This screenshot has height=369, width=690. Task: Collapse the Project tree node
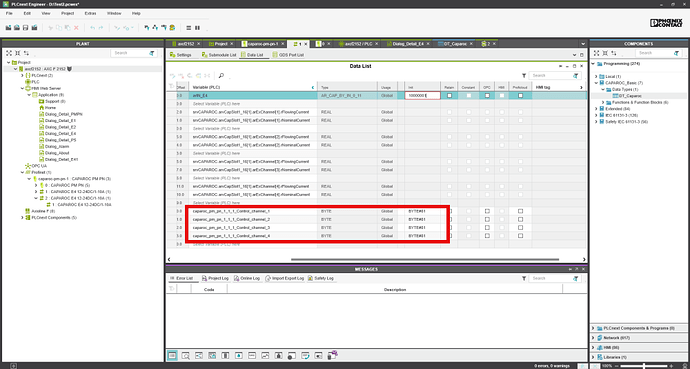click(8, 63)
